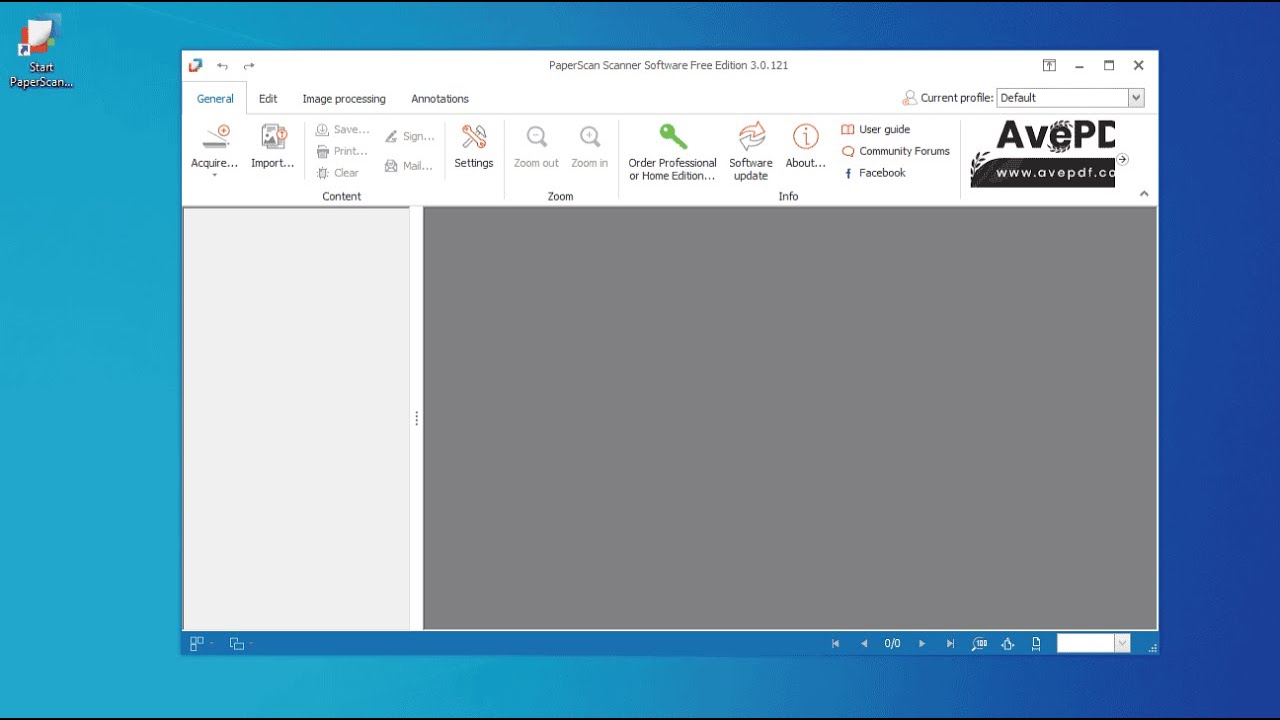
Task: Go to the previous page
Action: [x=864, y=644]
